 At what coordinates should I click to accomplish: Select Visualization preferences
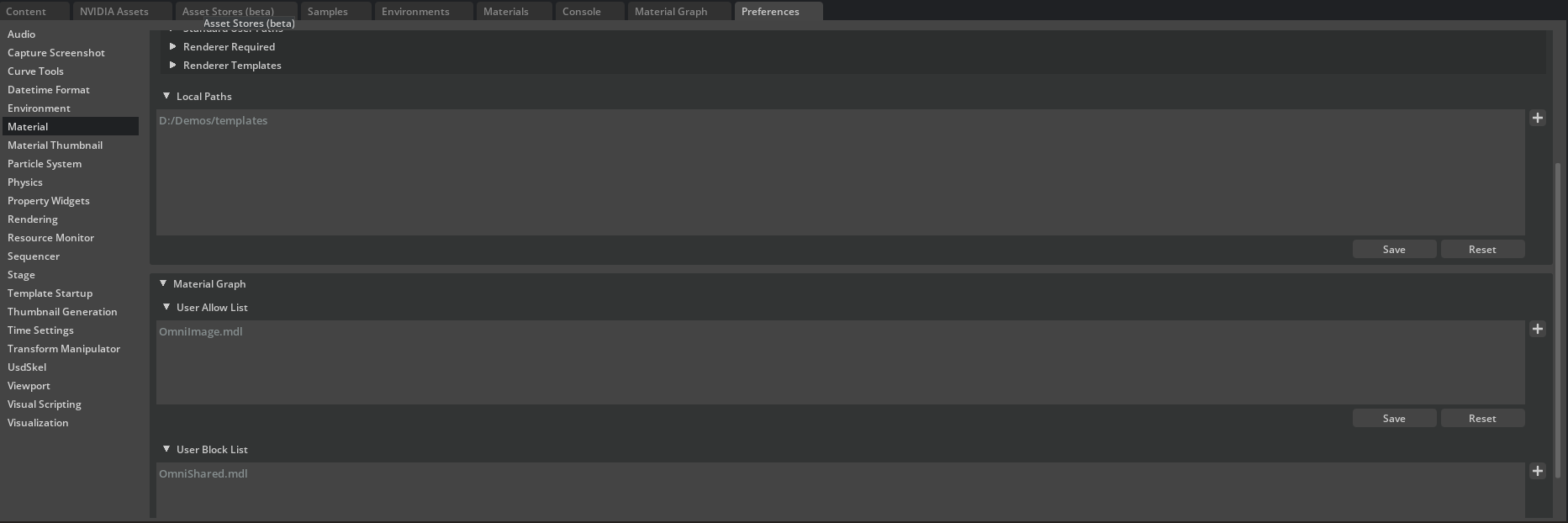pyautogui.click(x=71, y=422)
